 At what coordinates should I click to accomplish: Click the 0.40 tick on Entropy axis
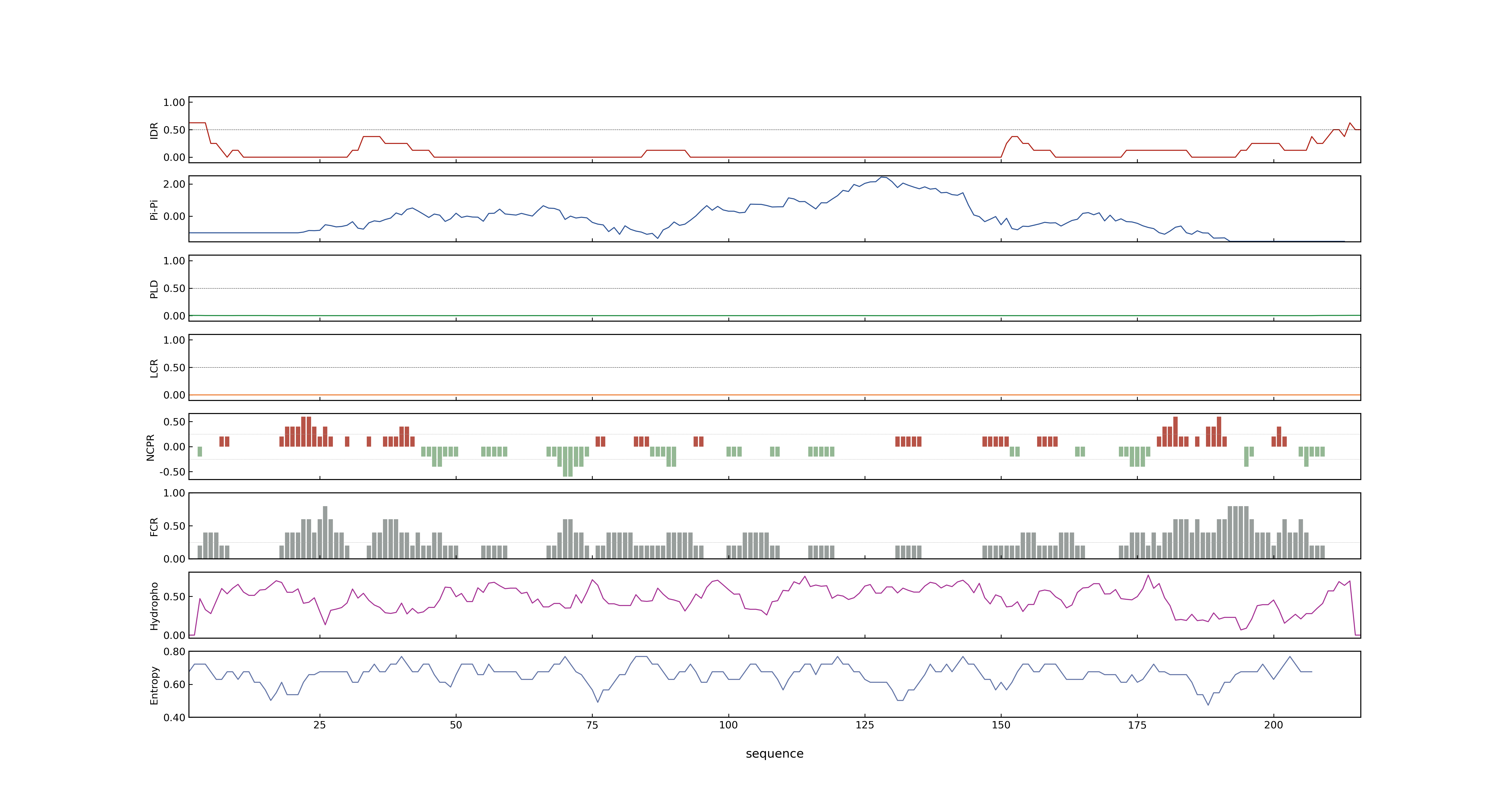tap(174, 717)
